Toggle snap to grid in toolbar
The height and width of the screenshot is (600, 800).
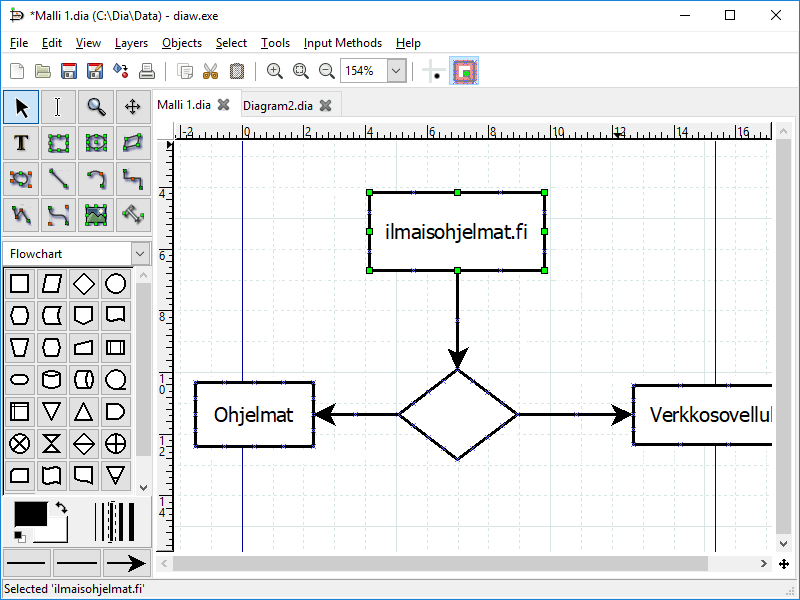[434, 71]
